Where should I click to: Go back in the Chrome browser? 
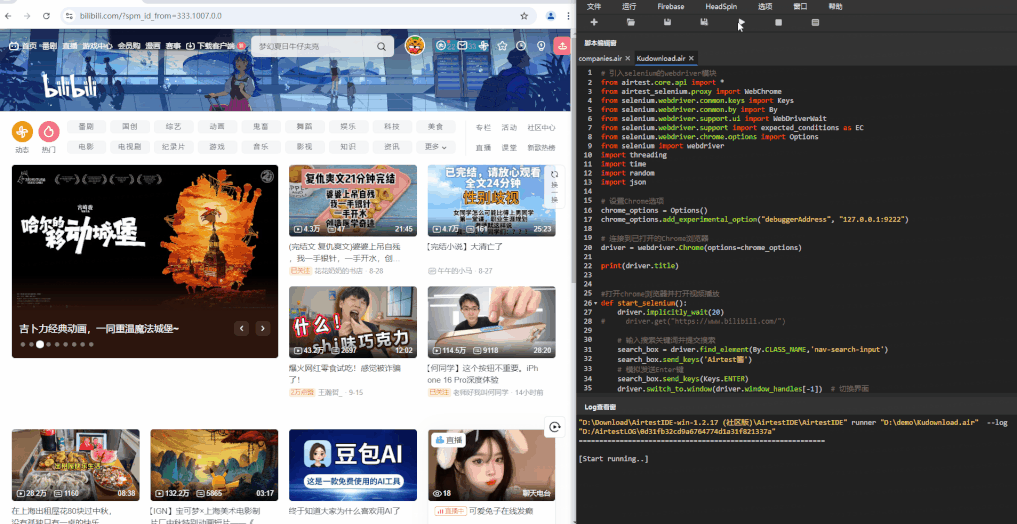10,16
